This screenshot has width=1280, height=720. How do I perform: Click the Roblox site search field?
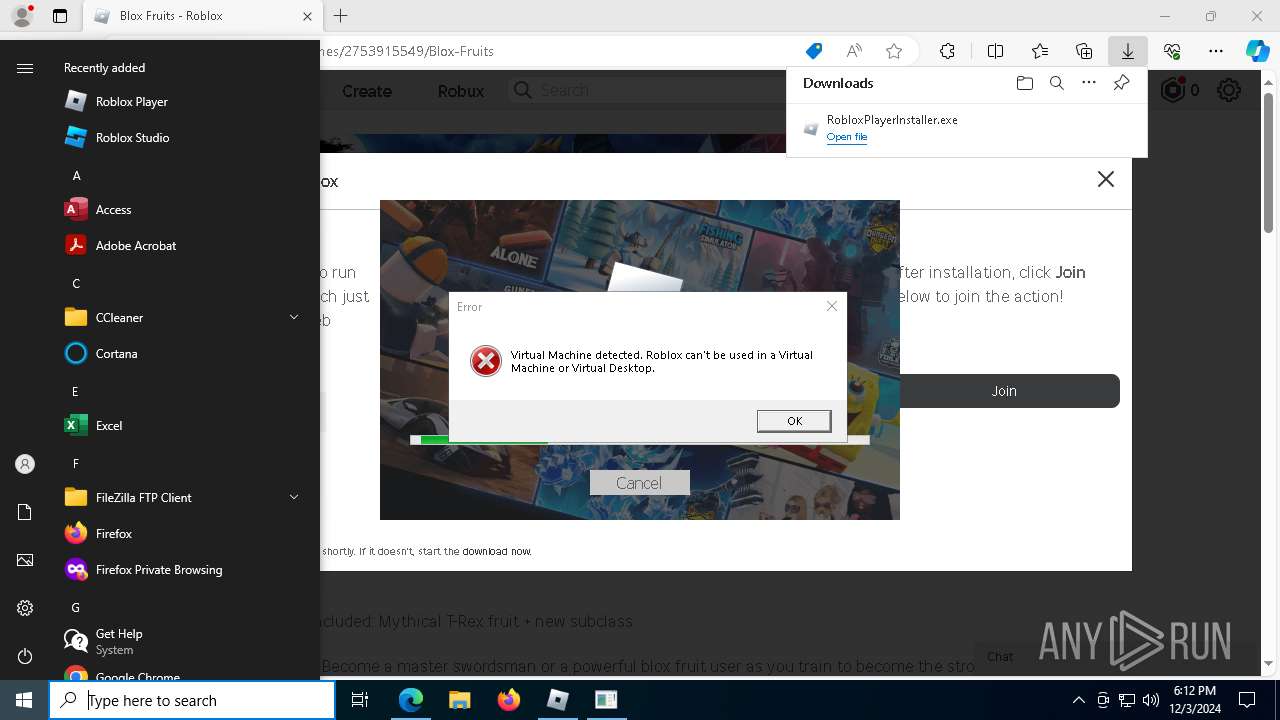pos(646,90)
